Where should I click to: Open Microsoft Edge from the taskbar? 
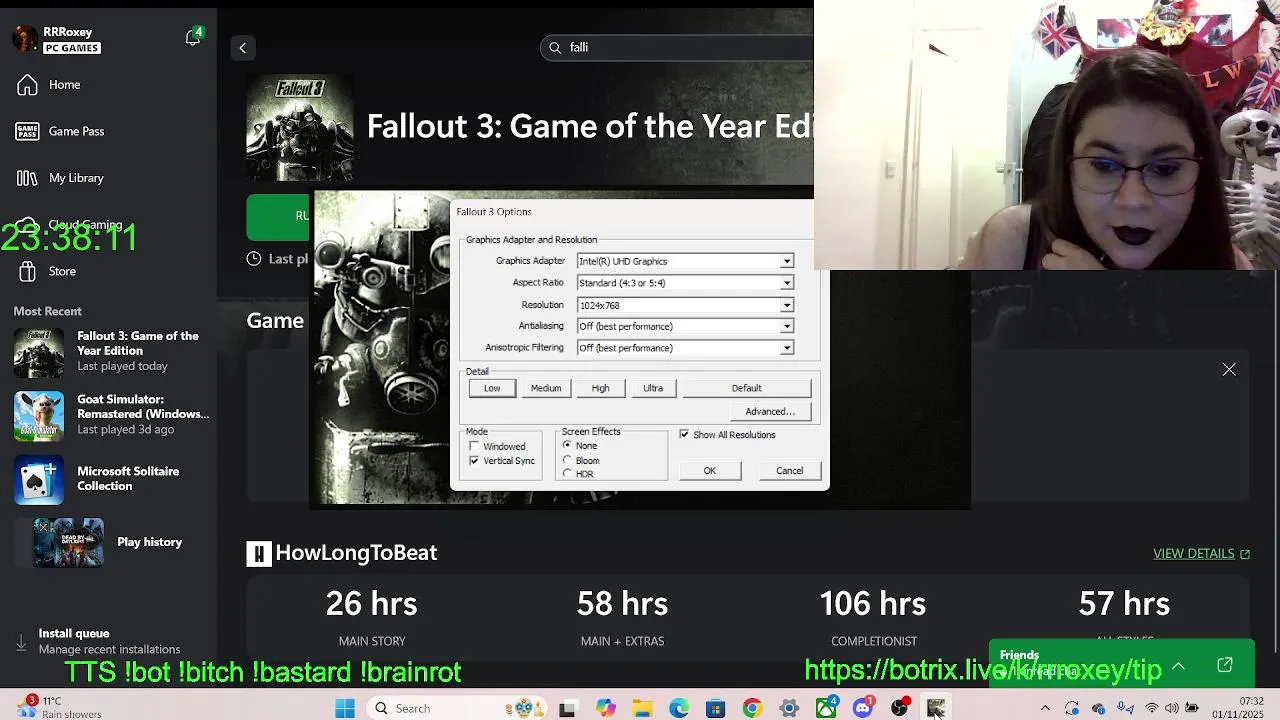click(679, 708)
